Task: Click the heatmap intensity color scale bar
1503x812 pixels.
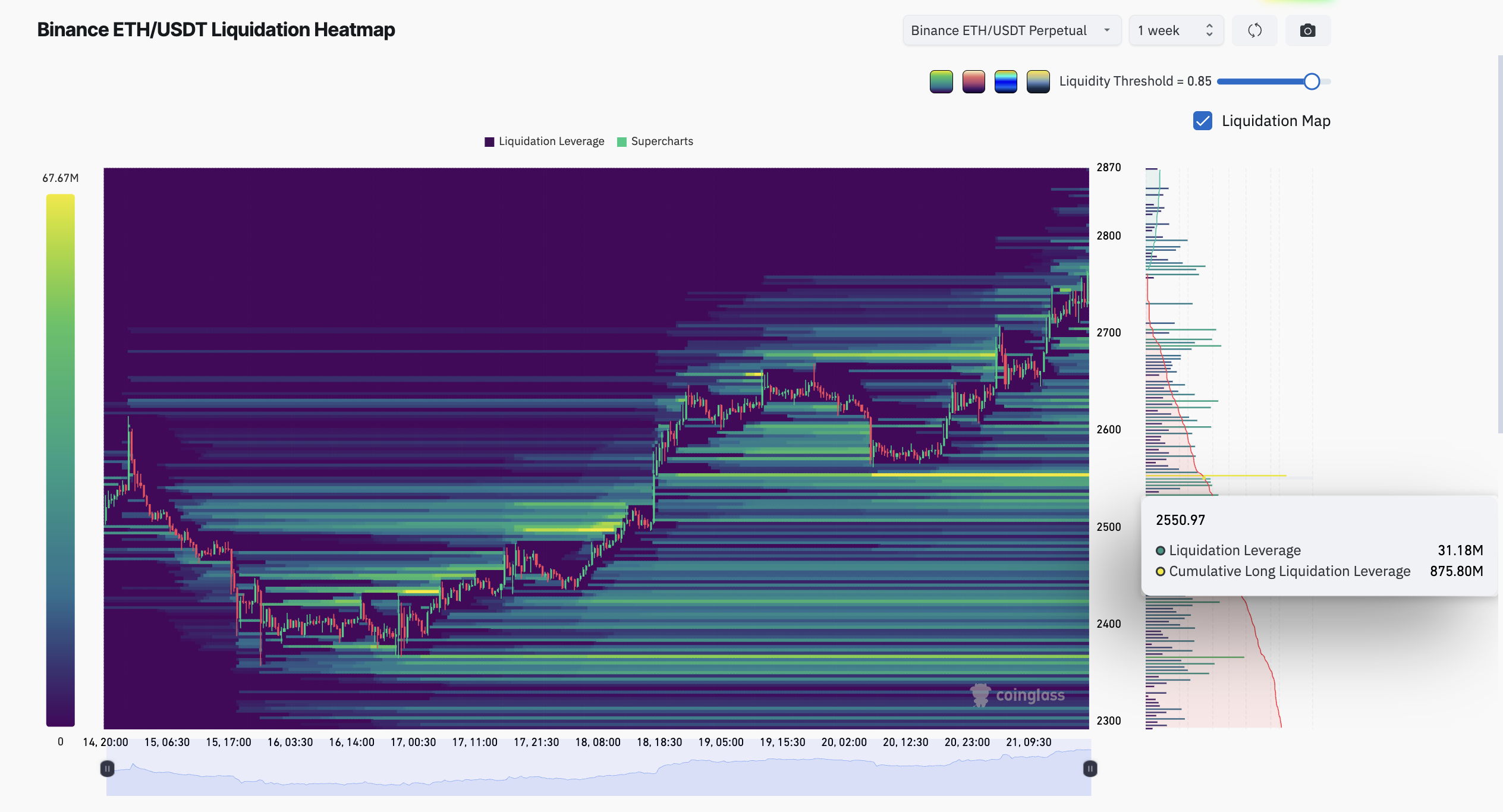Action: (x=61, y=461)
